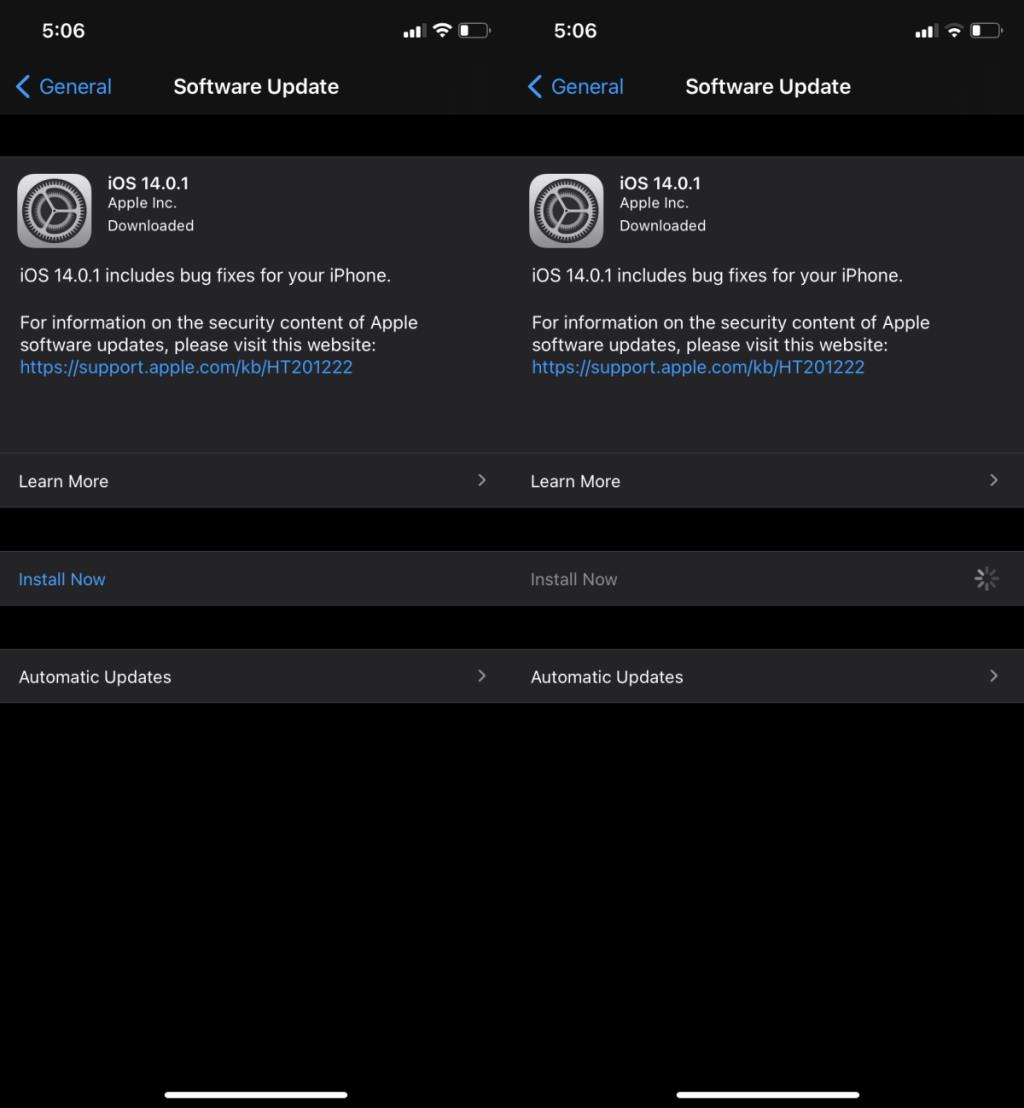Tap the back chevron beside General
The image size is (1024, 1108).
tap(23, 87)
